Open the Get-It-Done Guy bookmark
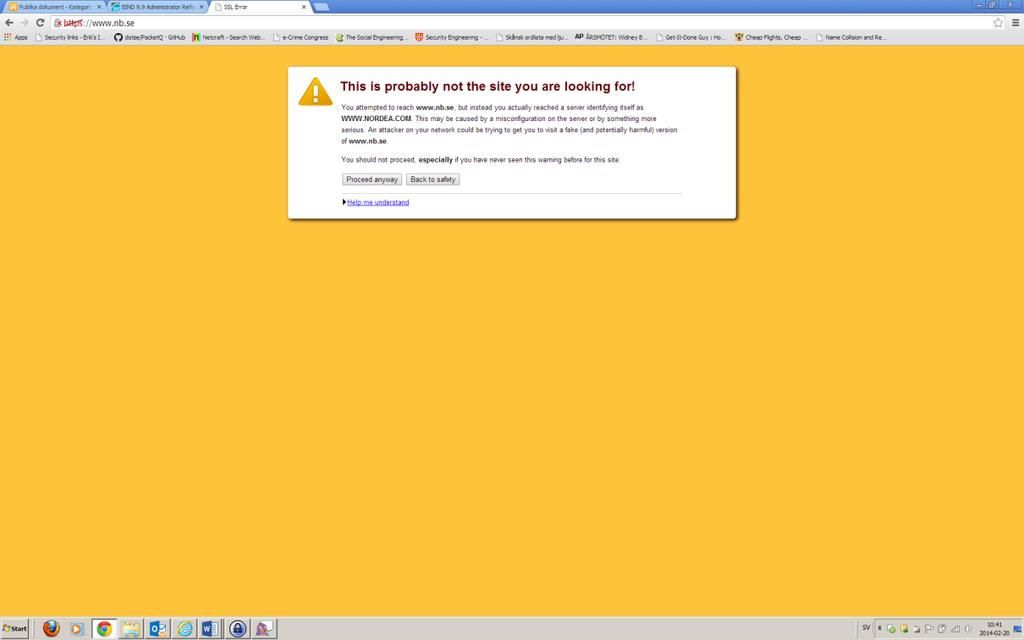The width and height of the screenshot is (1024, 640). [690, 37]
